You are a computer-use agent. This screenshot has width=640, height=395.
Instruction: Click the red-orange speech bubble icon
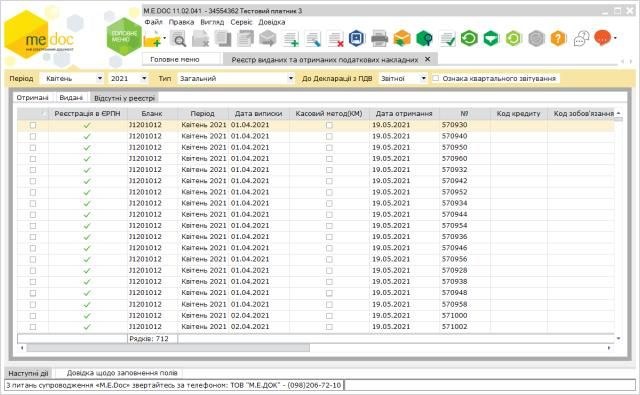coord(602,38)
